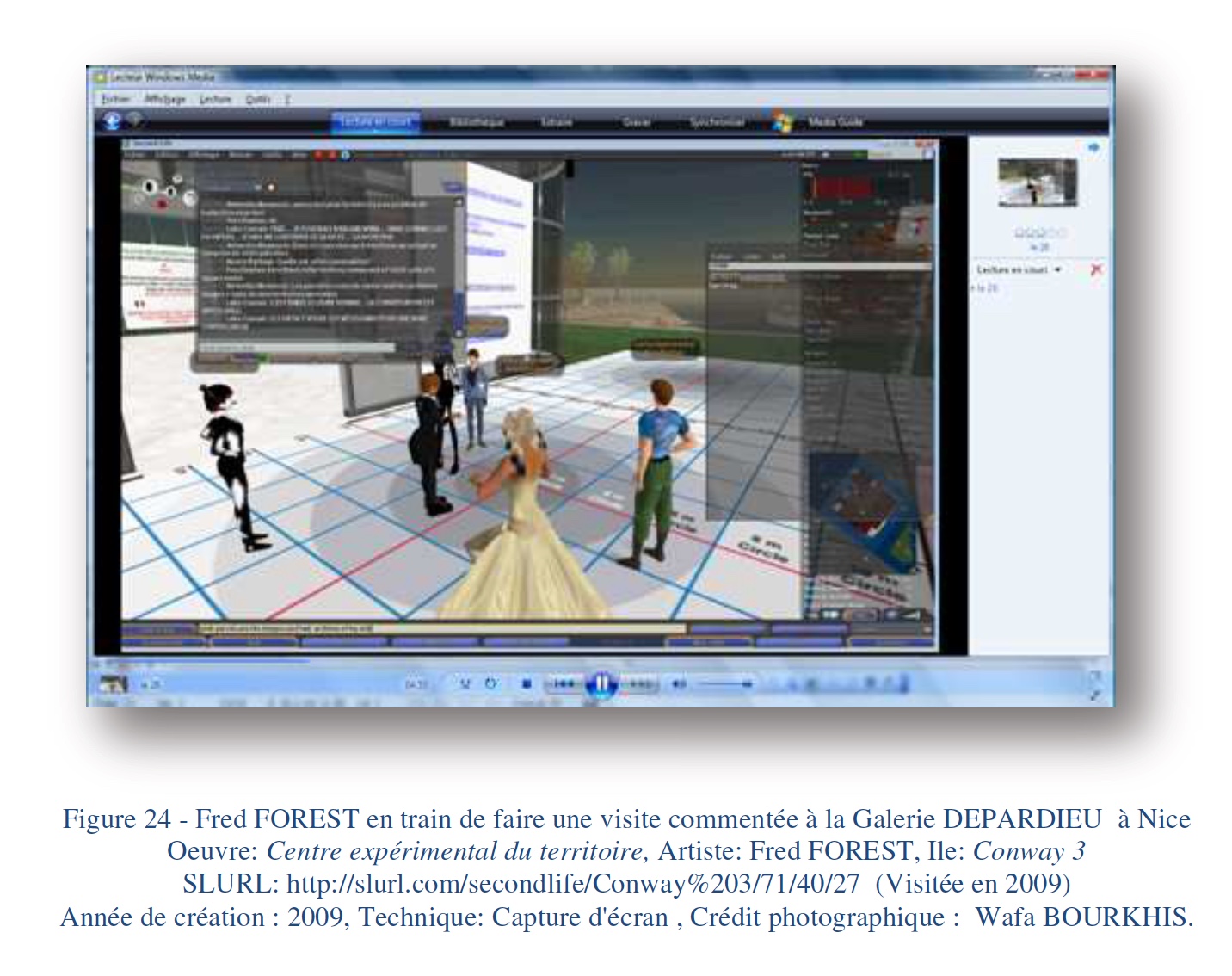
Task: Switch to the Extraire tab
Action: 556,122
